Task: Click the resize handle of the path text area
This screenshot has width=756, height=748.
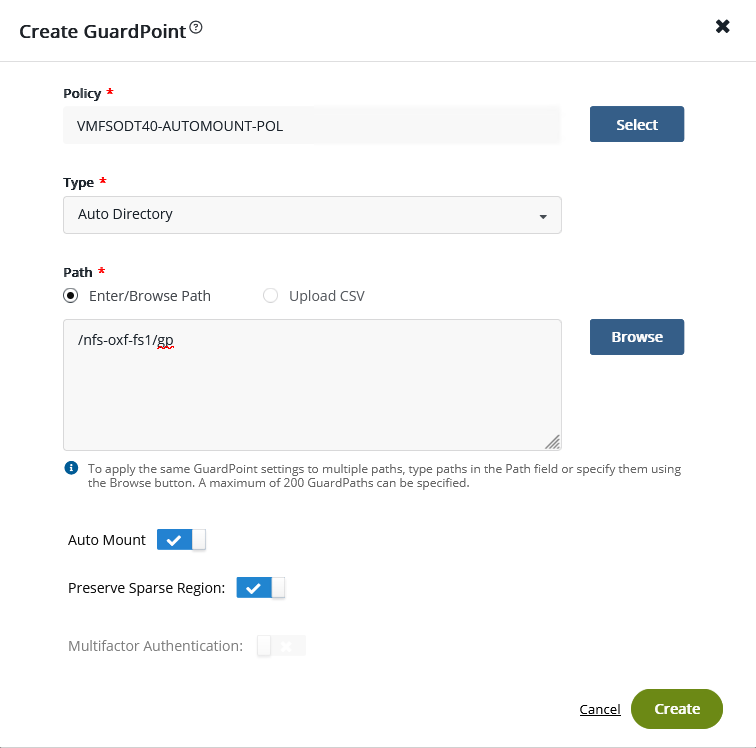Action: click(x=552, y=442)
